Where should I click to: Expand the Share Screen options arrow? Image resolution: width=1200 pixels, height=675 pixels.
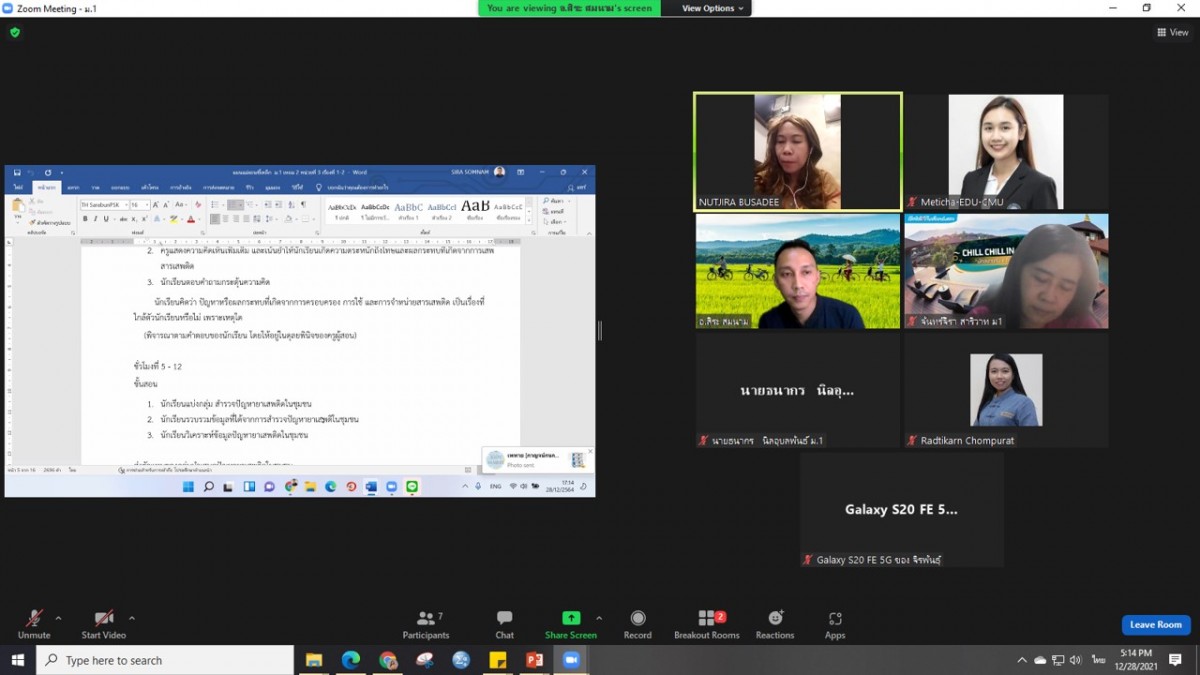click(x=599, y=618)
